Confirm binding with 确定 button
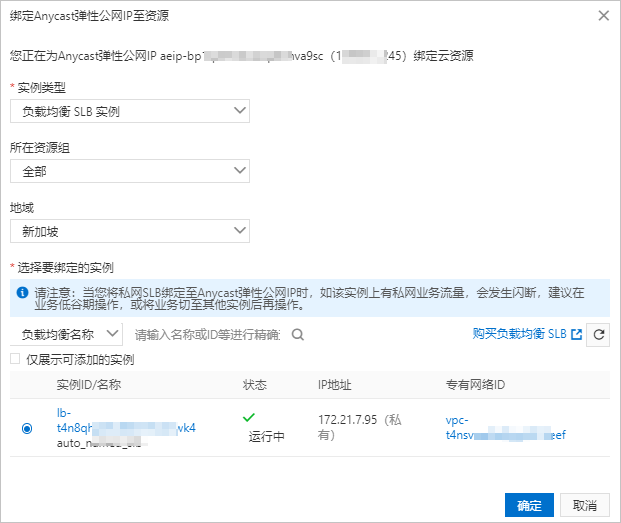The image size is (621, 523). tap(529, 505)
